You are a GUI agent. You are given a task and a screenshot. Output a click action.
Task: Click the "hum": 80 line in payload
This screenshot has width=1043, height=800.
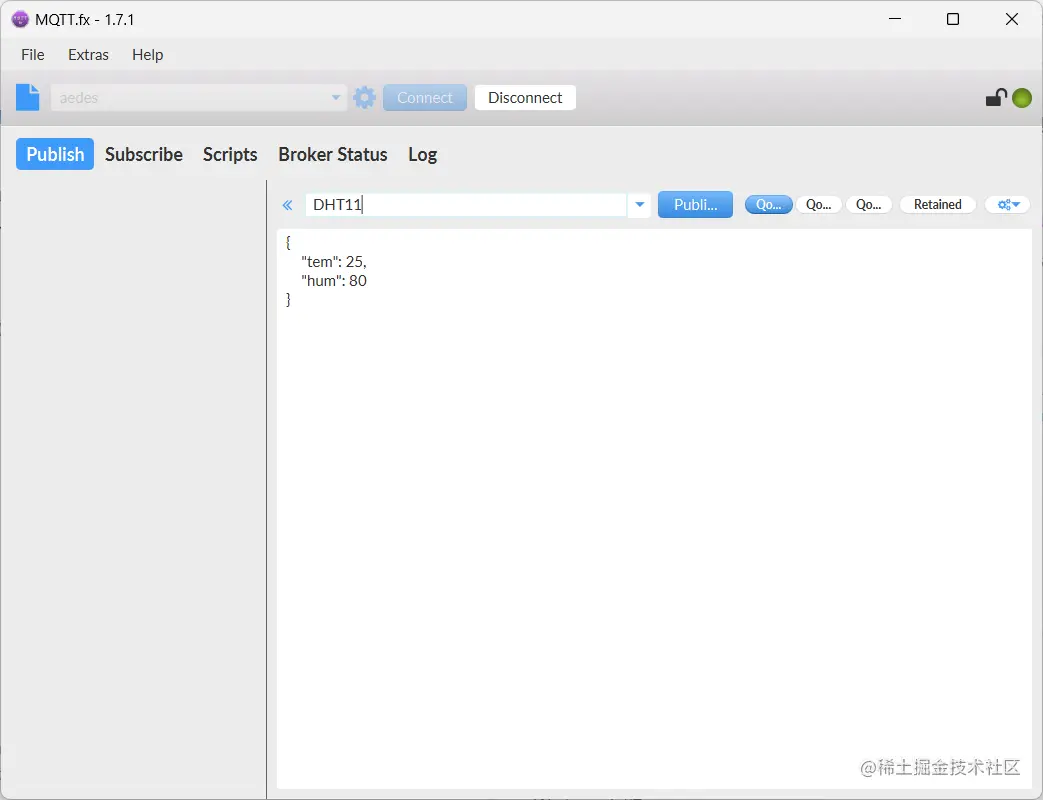(334, 281)
